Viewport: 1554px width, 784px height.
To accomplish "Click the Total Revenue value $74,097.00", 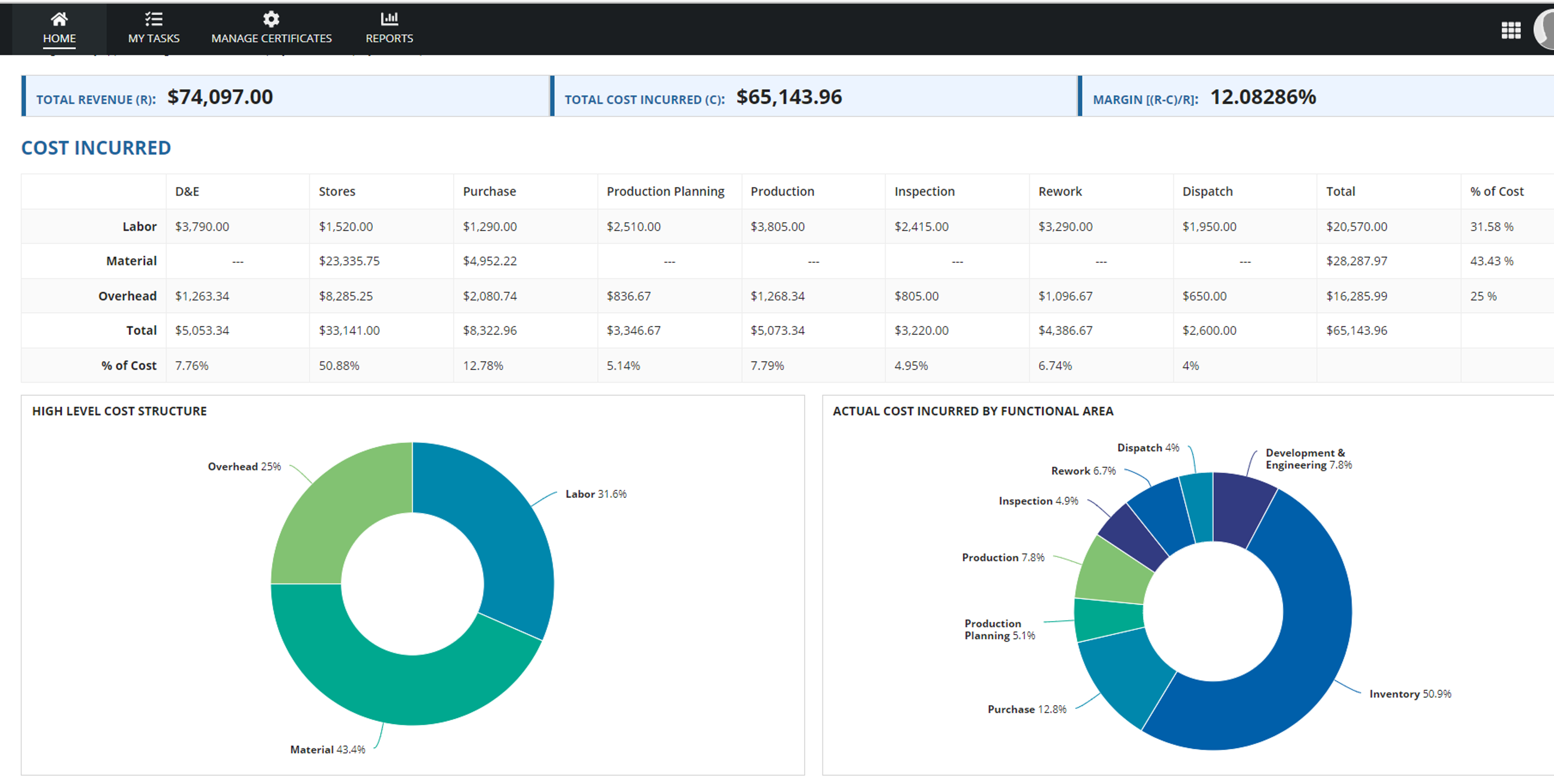I will tap(220, 97).
